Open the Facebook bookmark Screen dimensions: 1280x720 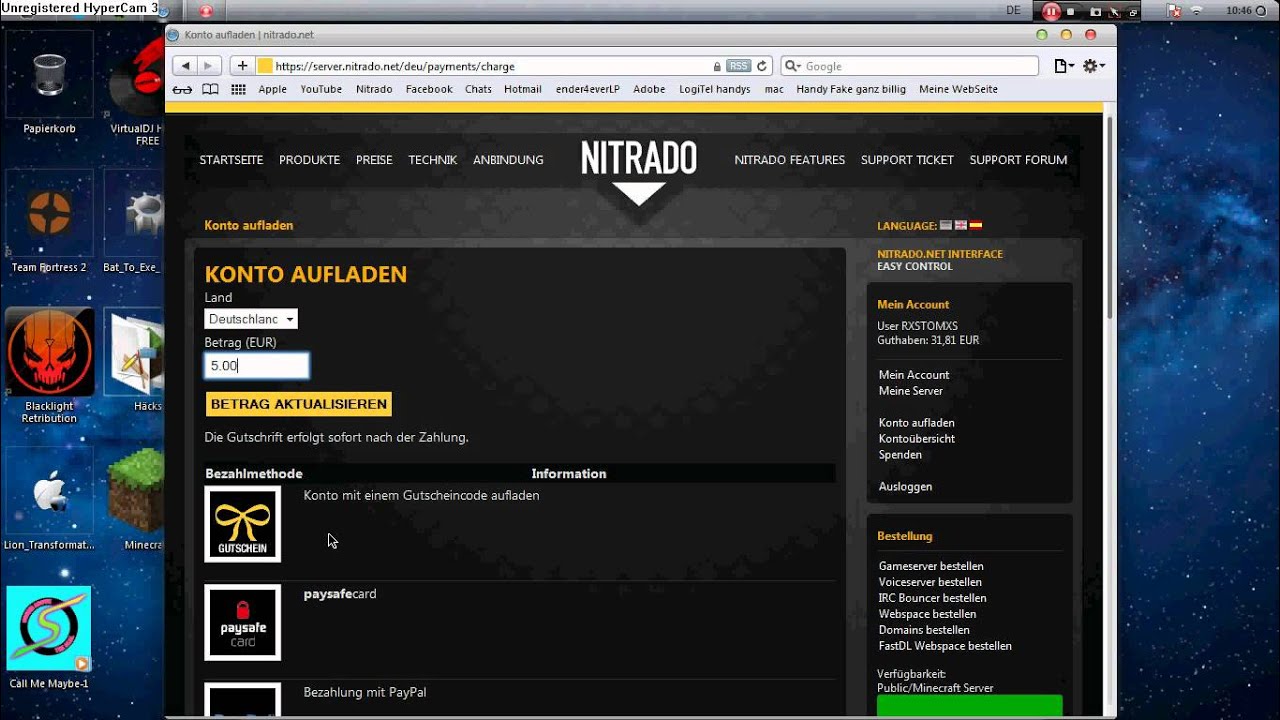point(429,89)
